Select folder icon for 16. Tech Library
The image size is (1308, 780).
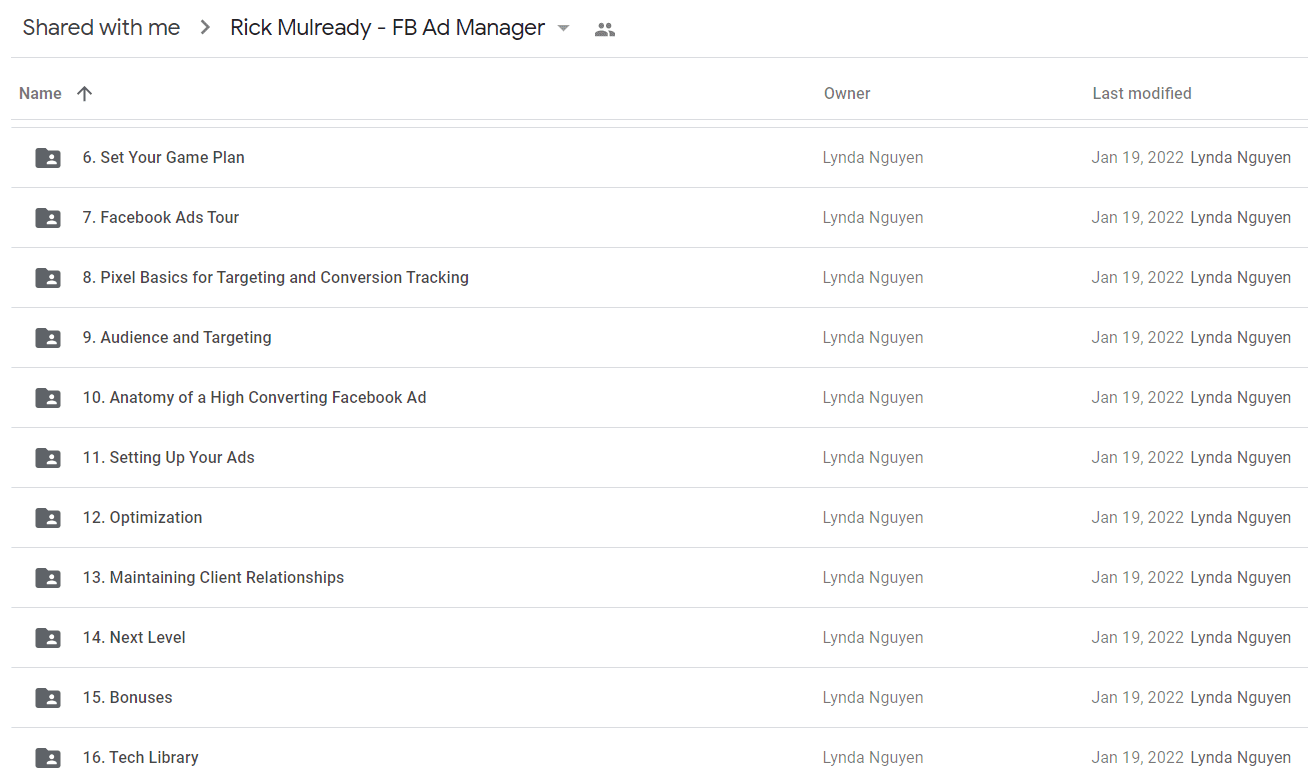point(48,758)
